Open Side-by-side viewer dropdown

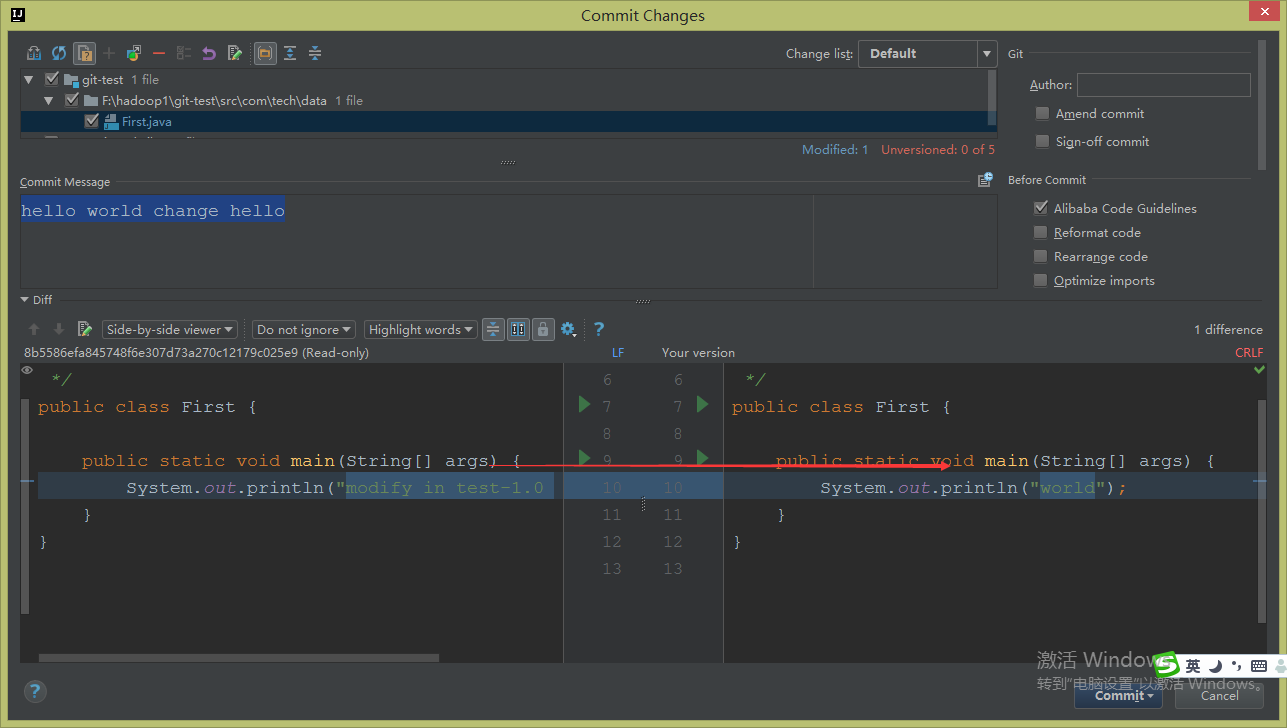[170, 329]
